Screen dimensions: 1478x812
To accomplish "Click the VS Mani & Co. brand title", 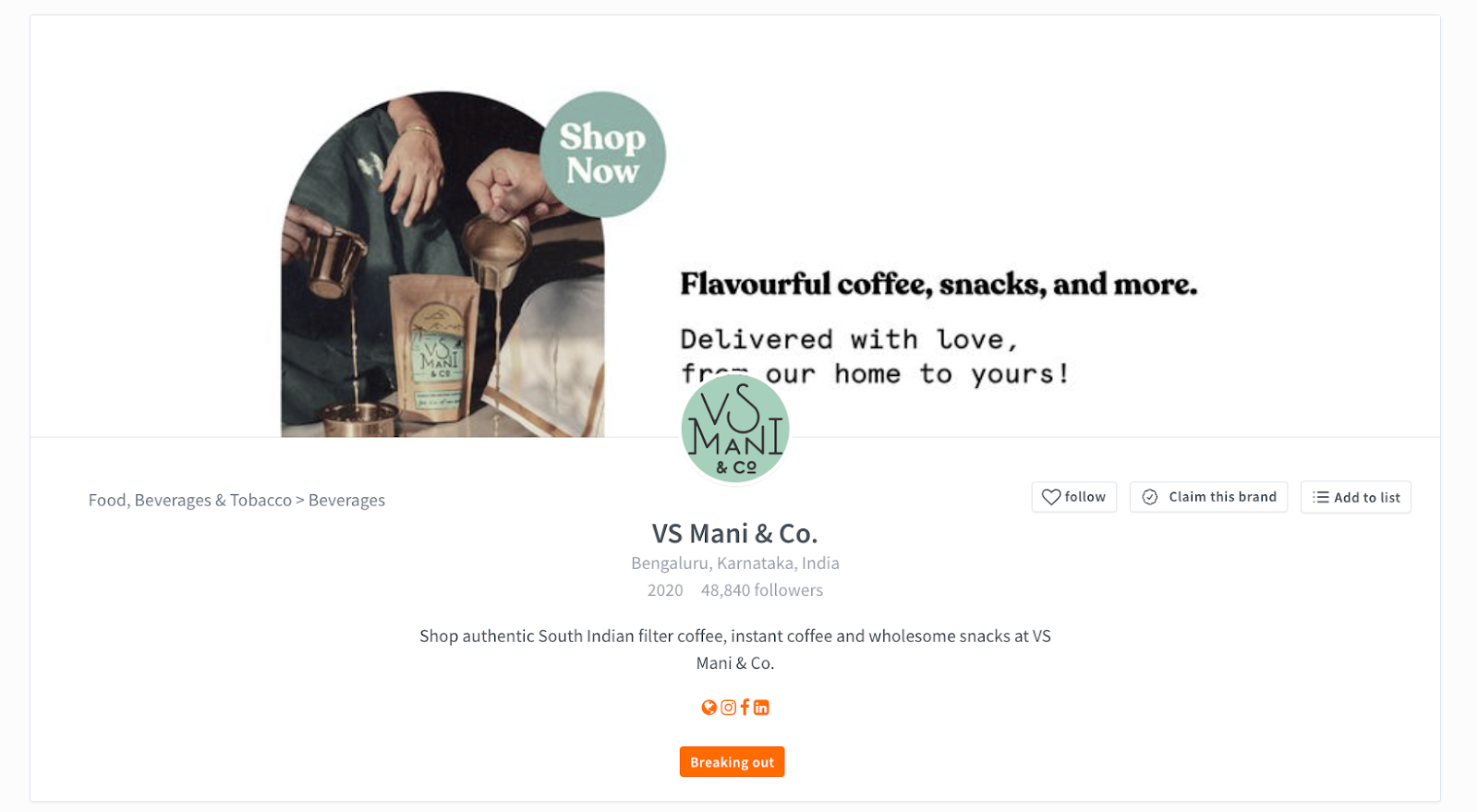I will (x=735, y=534).
